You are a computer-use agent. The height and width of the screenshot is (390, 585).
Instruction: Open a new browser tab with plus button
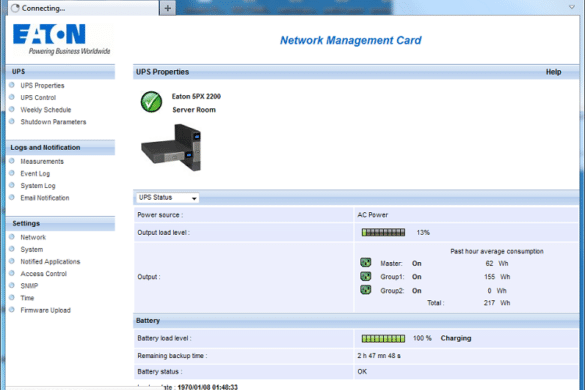(168, 8)
